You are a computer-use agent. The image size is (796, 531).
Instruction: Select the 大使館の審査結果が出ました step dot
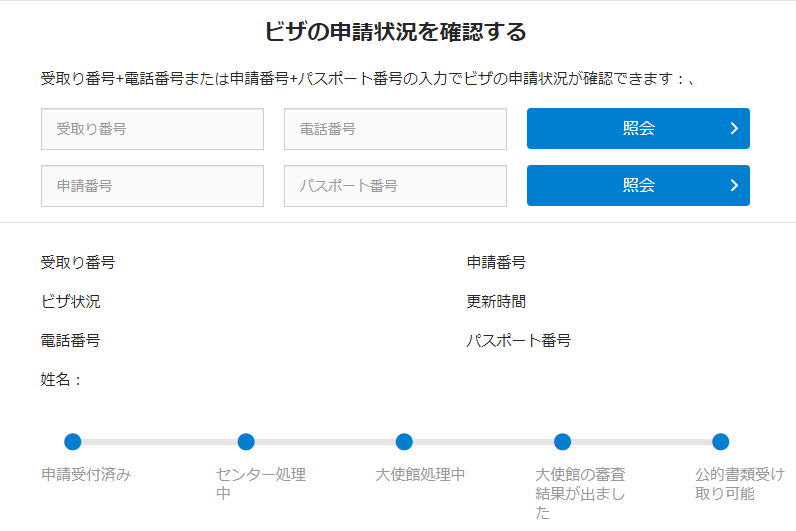[x=562, y=442]
